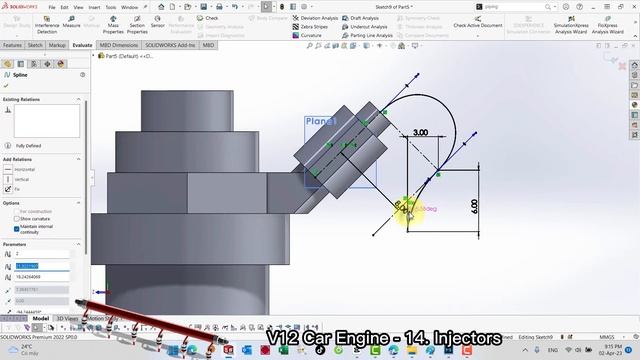
Task: Open Interference Detection tool
Action: click(47, 25)
